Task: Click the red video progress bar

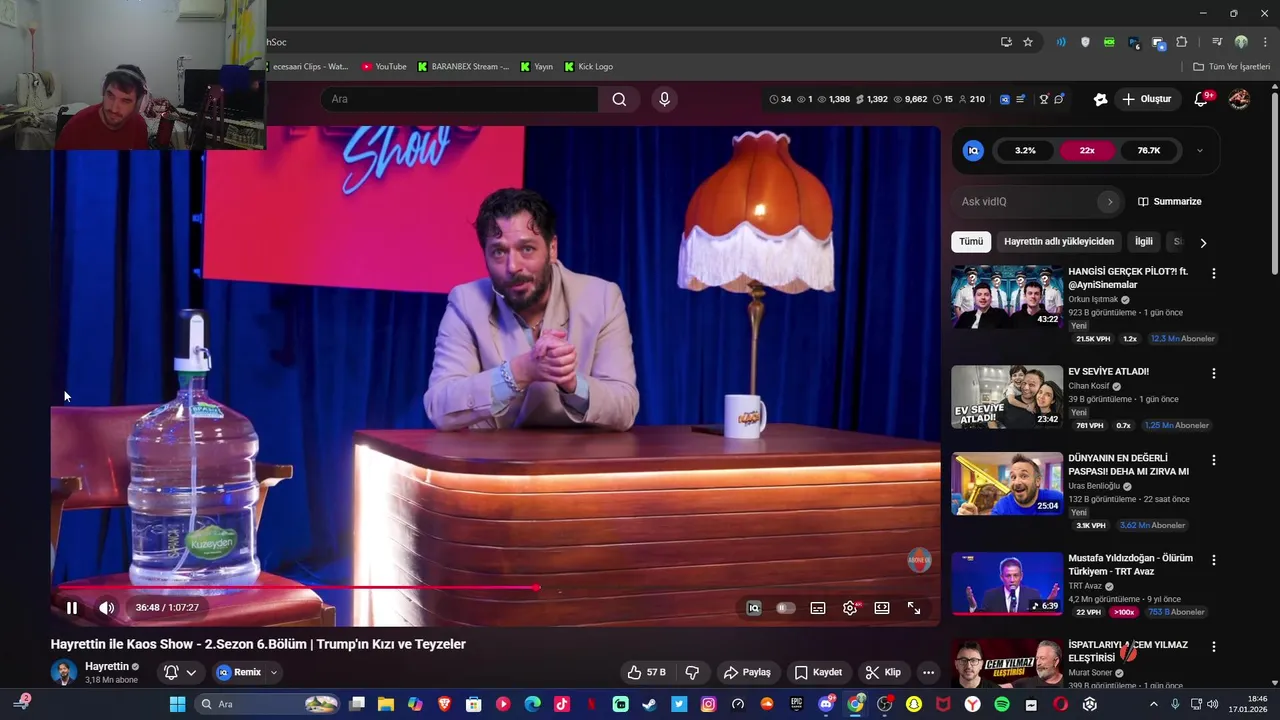Action: 295,588
